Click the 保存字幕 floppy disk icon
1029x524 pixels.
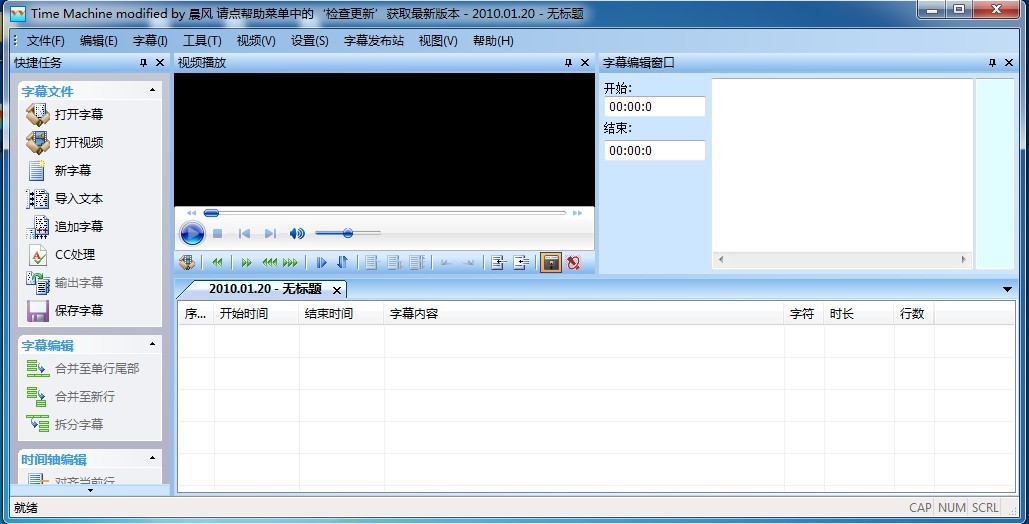(38, 310)
